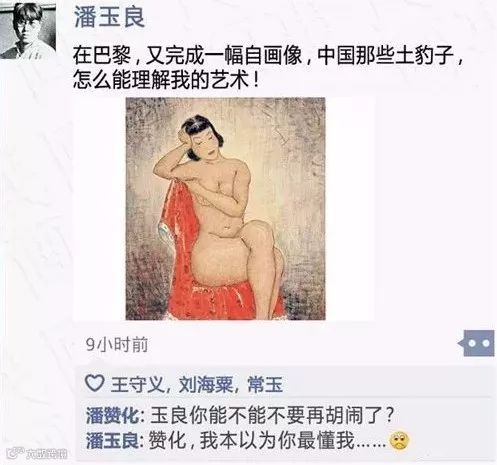Click the sad emoji in the reply
Screen dimensions: 497x465
point(399,441)
